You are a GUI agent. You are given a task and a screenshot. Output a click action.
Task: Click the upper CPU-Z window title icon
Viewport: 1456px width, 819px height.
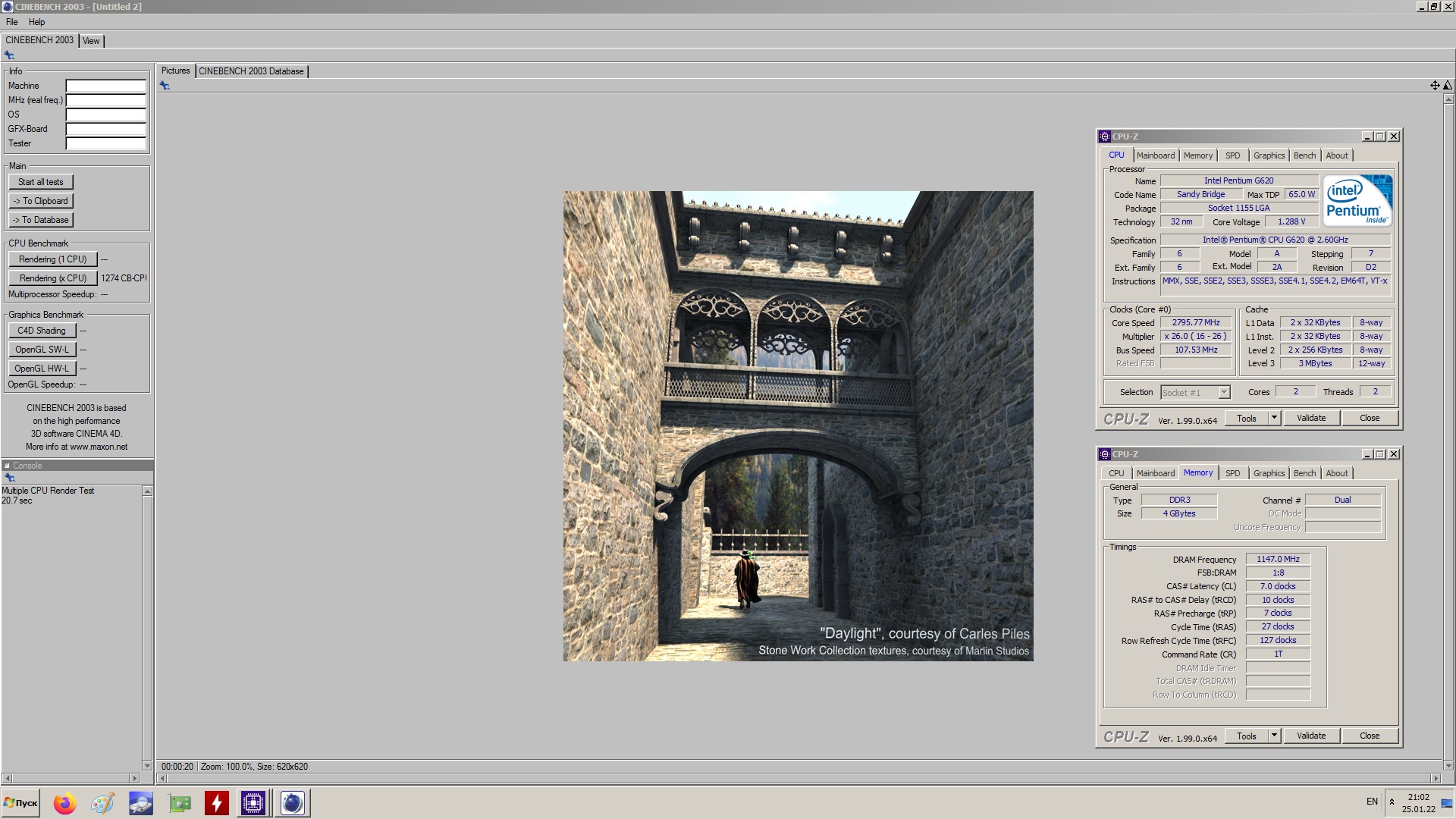[x=1105, y=136]
